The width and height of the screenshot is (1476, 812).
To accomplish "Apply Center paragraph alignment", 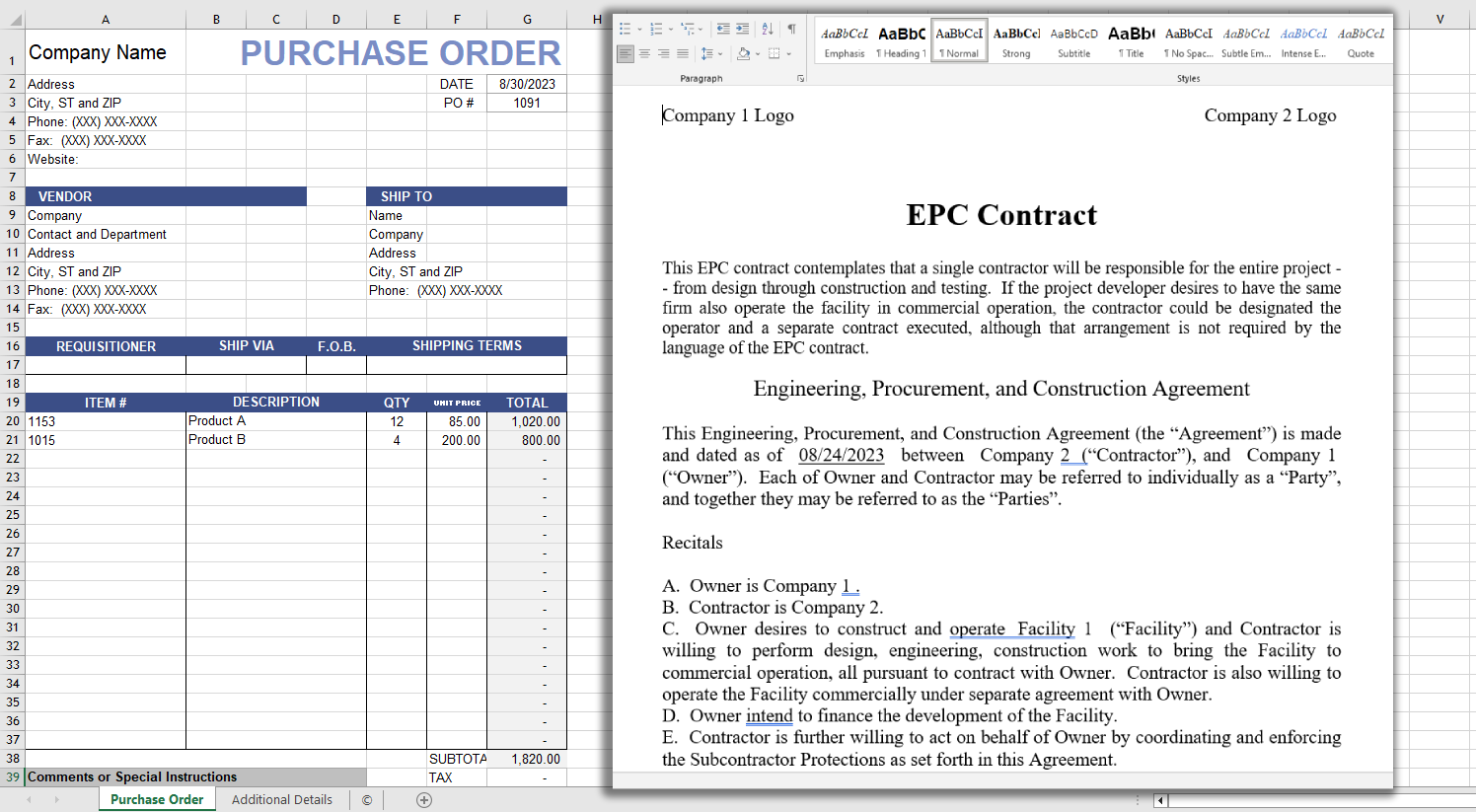I will coord(644,53).
